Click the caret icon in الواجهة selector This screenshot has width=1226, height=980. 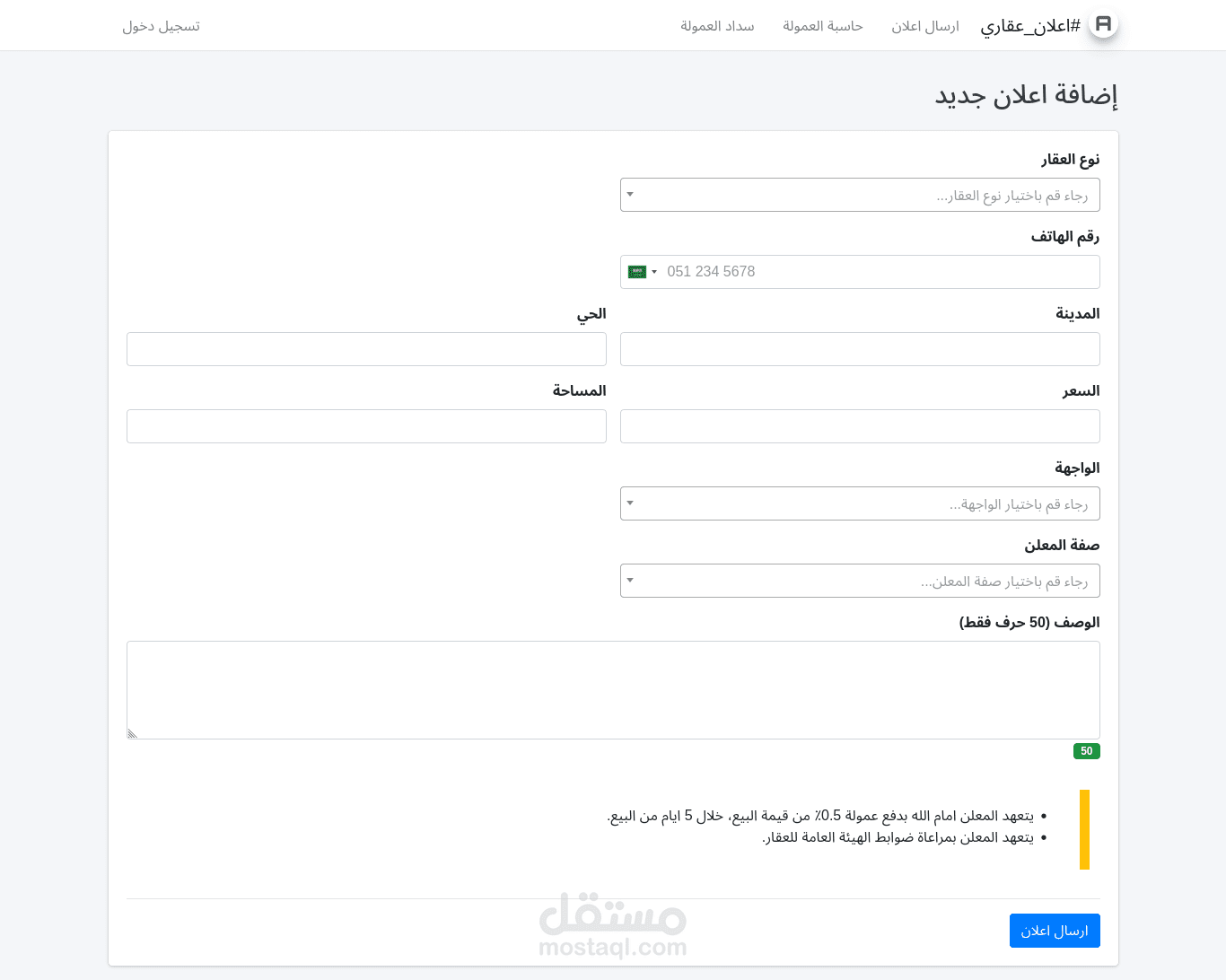click(x=630, y=503)
